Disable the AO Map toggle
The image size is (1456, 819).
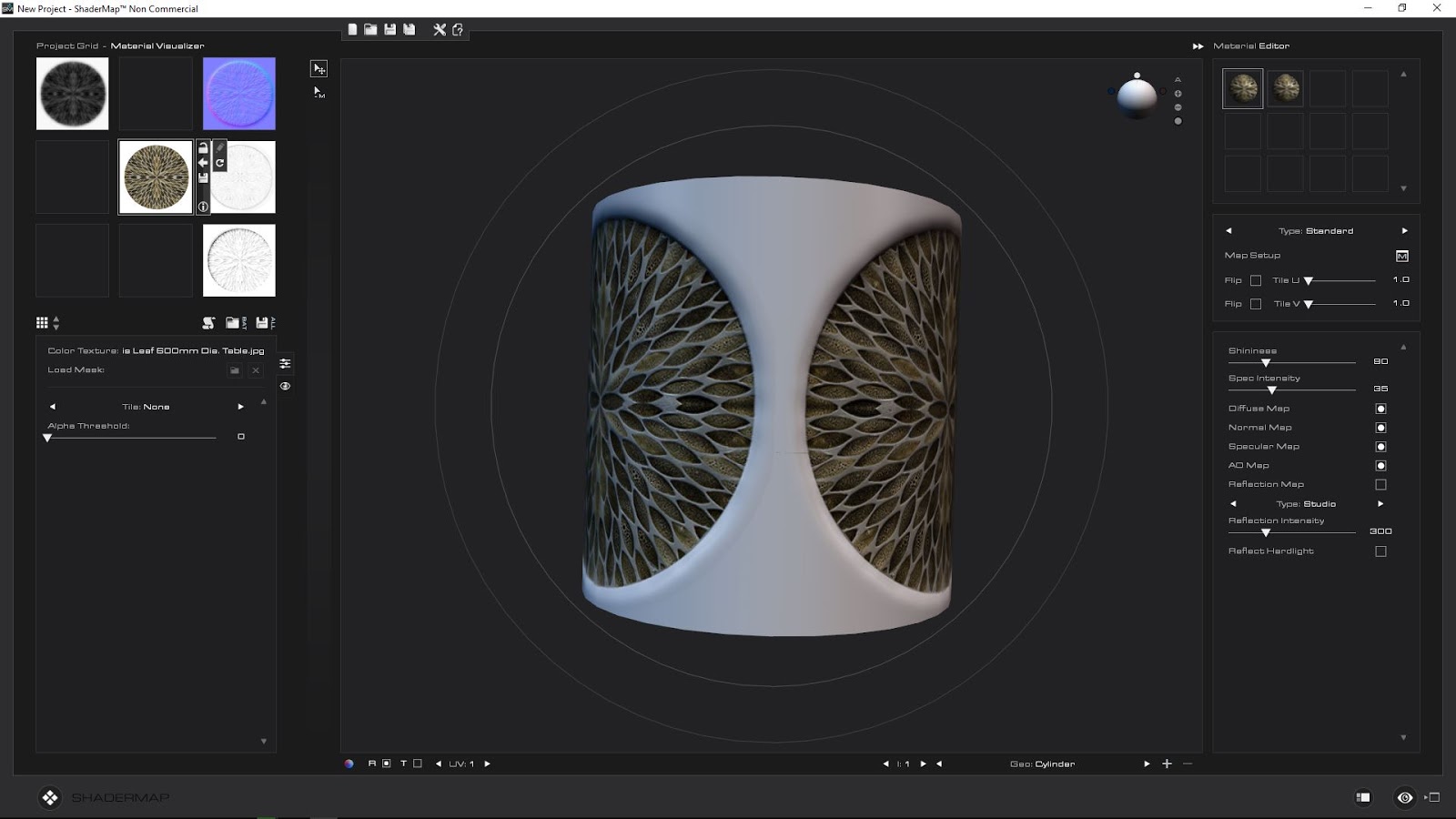pyautogui.click(x=1382, y=465)
